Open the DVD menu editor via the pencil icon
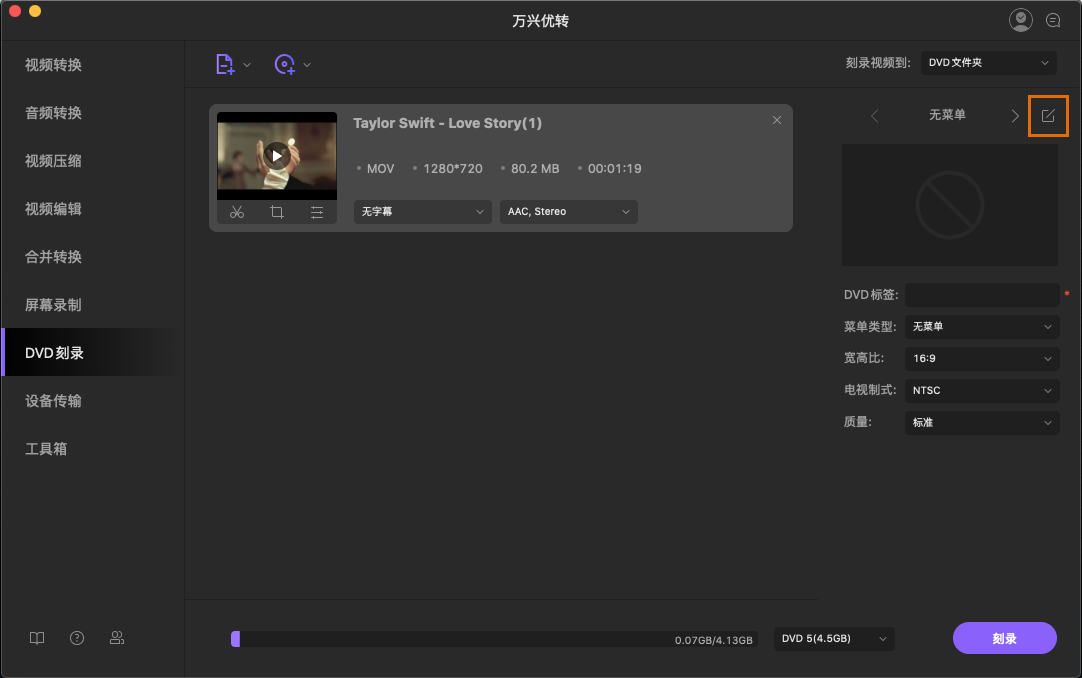 [x=1048, y=116]
